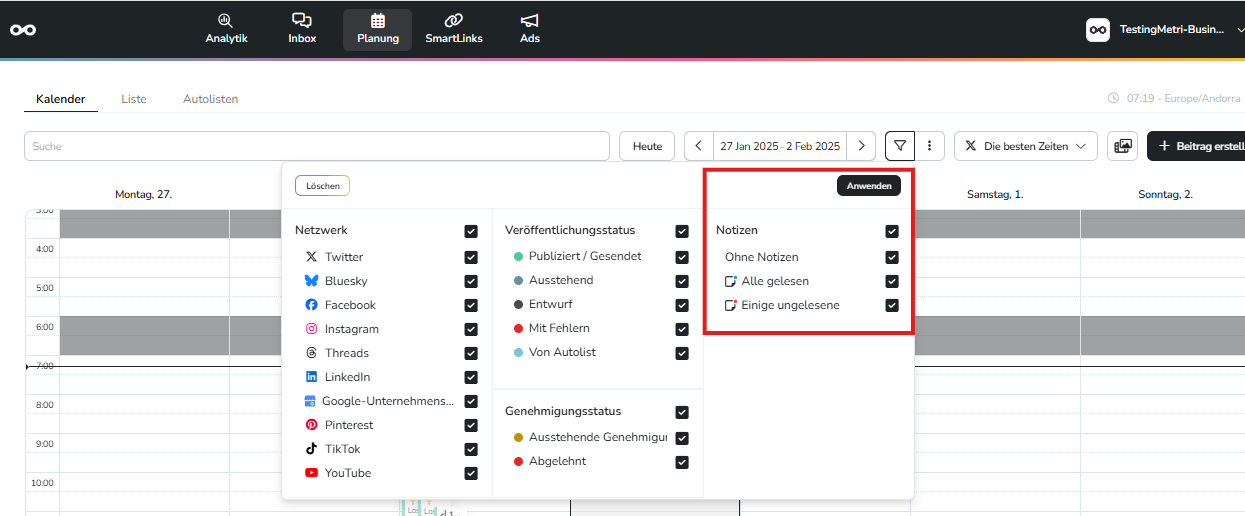Click into the Suche search field
1245x516 pixels.
coord(317,146)
